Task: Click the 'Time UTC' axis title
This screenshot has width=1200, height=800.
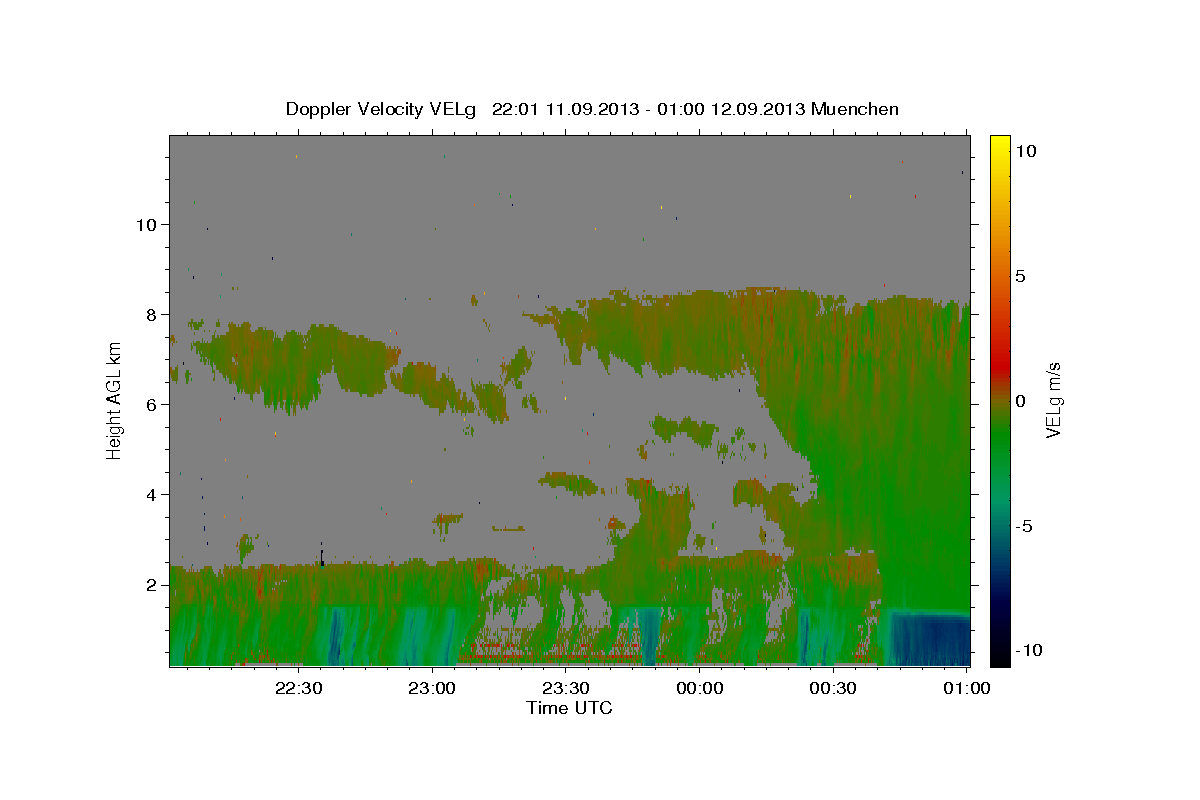Action: (569, 708)
